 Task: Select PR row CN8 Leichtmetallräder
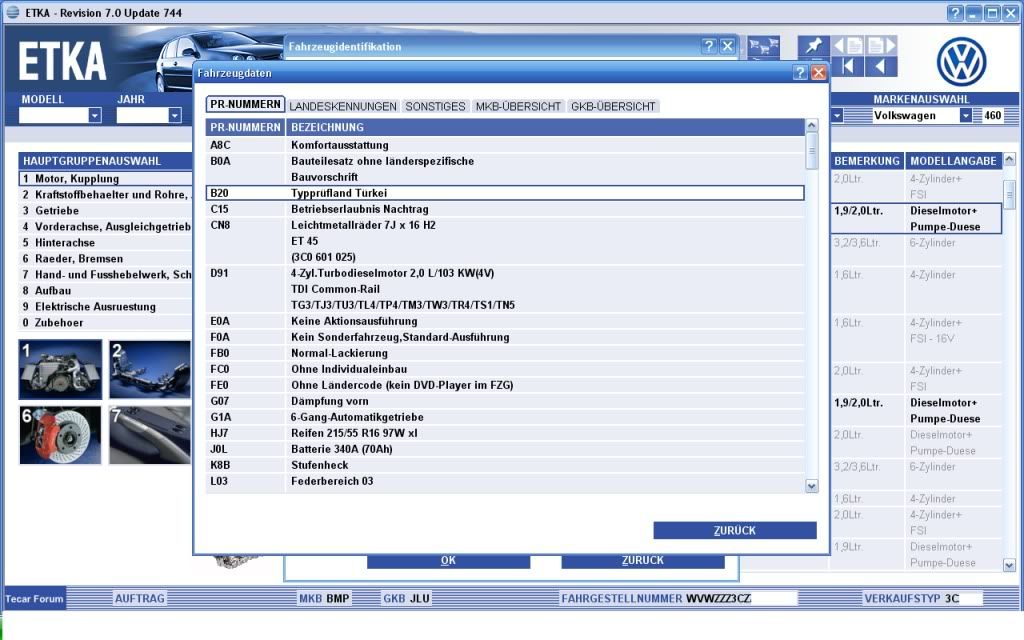point(505,241)
